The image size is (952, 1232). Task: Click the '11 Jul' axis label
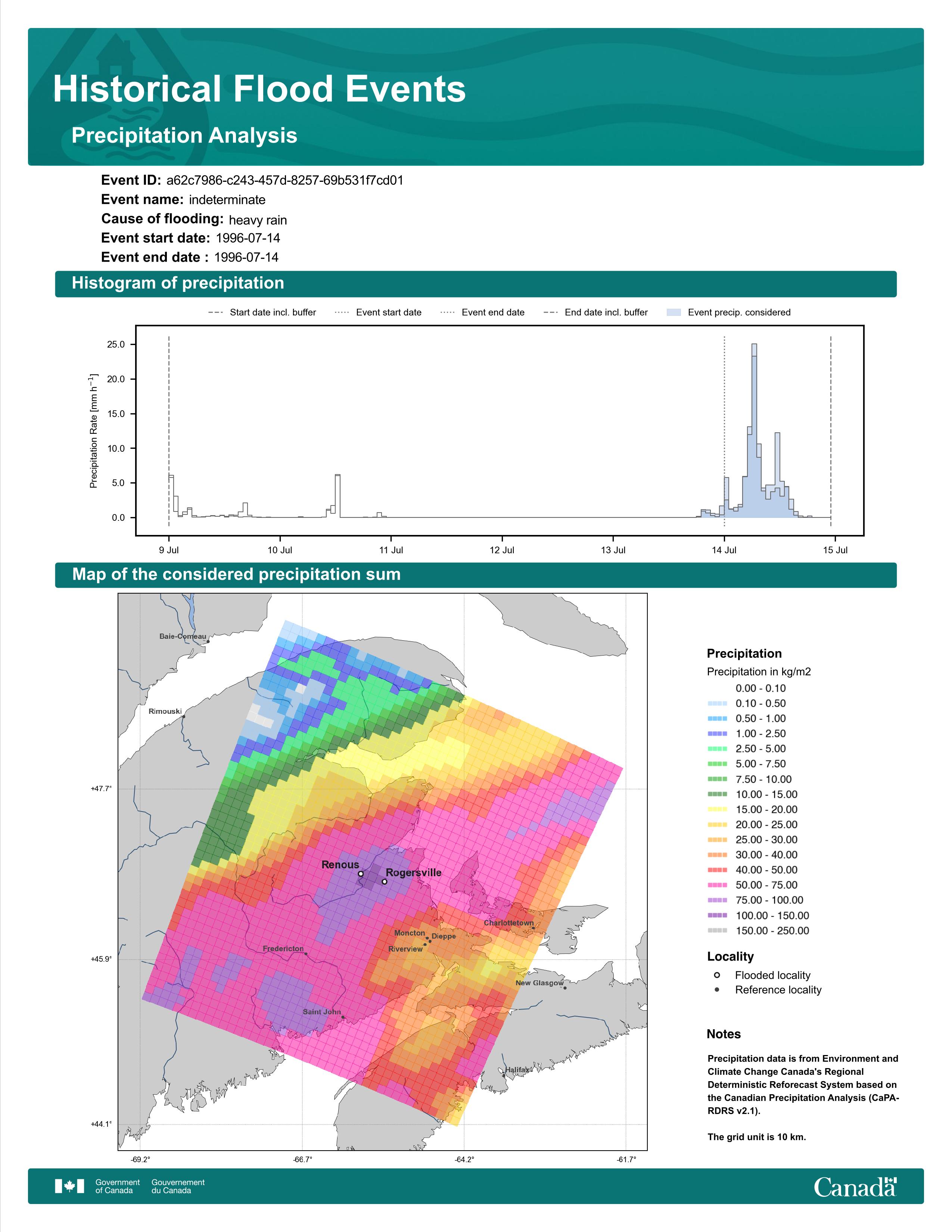coord(391,550)
